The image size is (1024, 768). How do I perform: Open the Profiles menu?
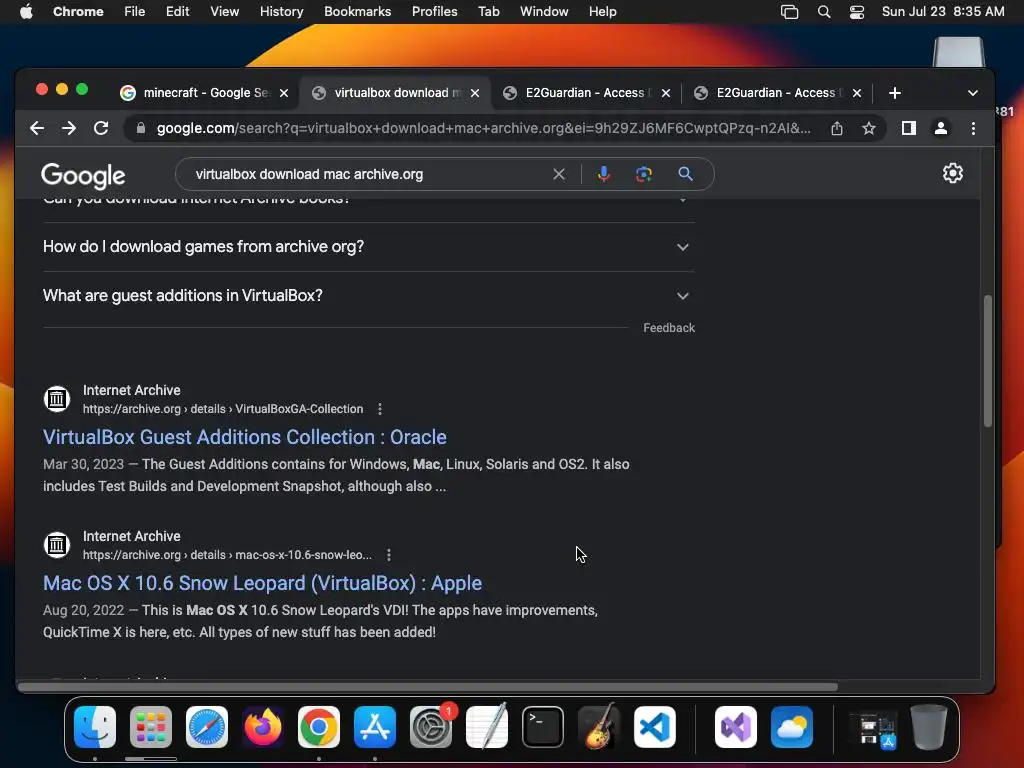[x=434, y=12]
